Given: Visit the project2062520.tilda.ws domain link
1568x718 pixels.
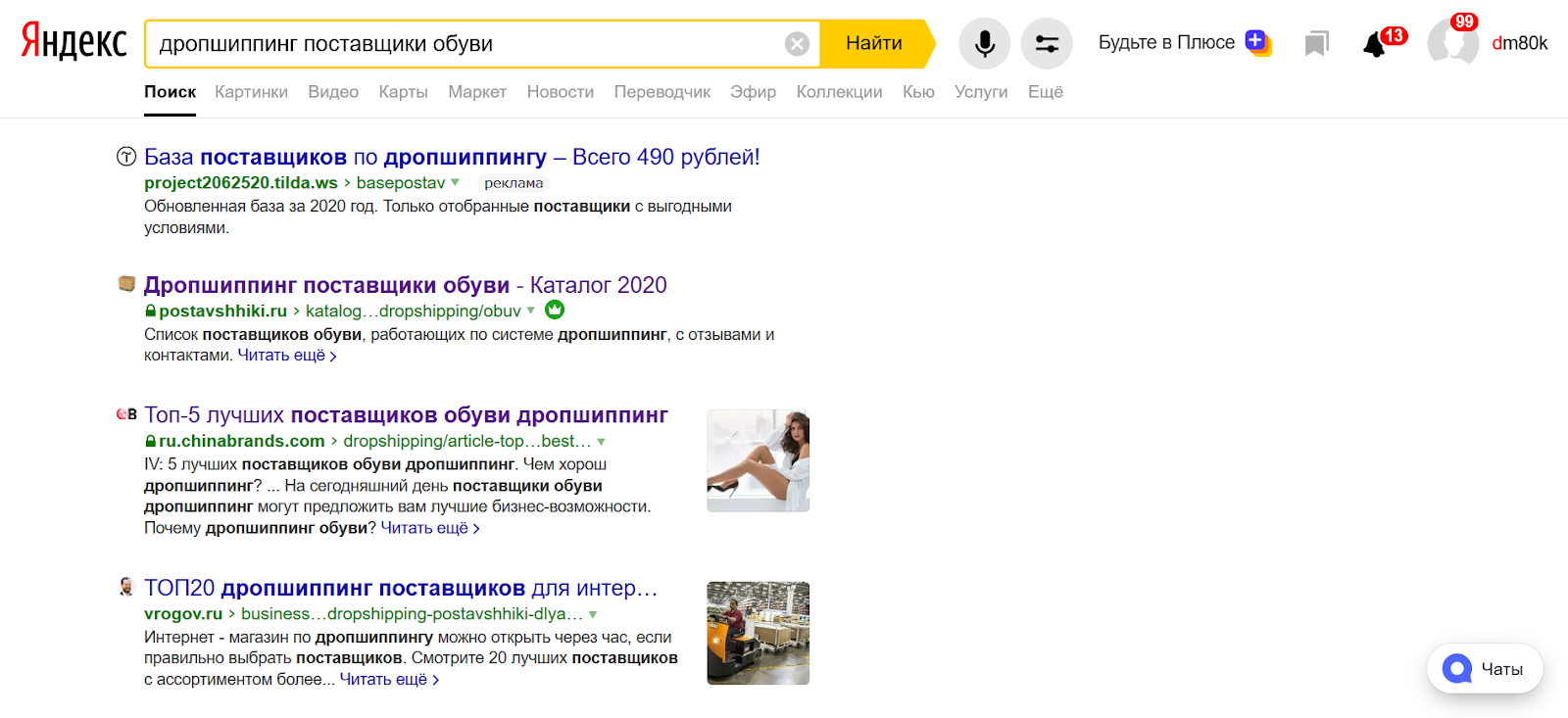Looking at the screenshot, I should pyautogui.click(x=241, y=183).
